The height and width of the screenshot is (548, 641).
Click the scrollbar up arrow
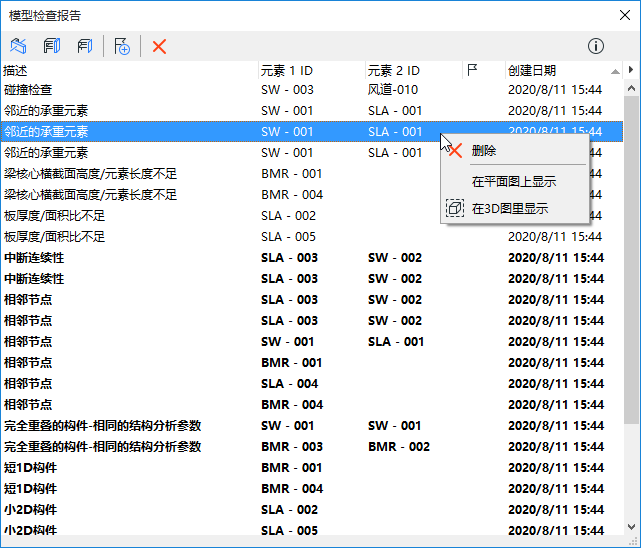[x=631, y=88]
